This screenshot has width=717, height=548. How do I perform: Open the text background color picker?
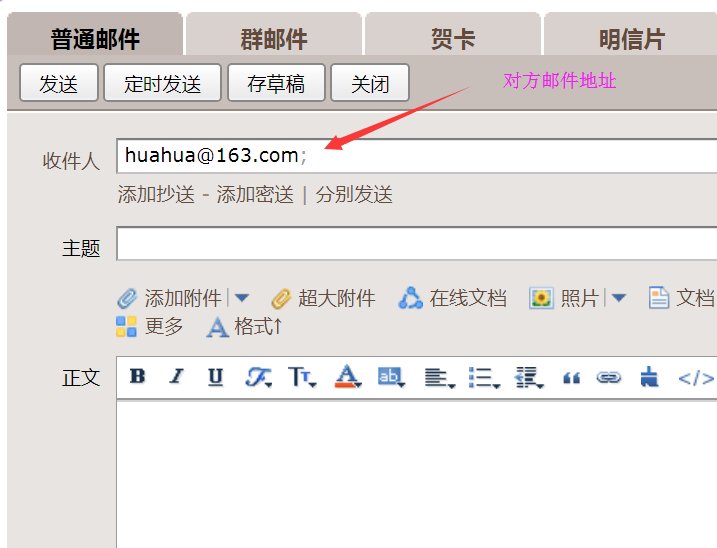point(391,377)
